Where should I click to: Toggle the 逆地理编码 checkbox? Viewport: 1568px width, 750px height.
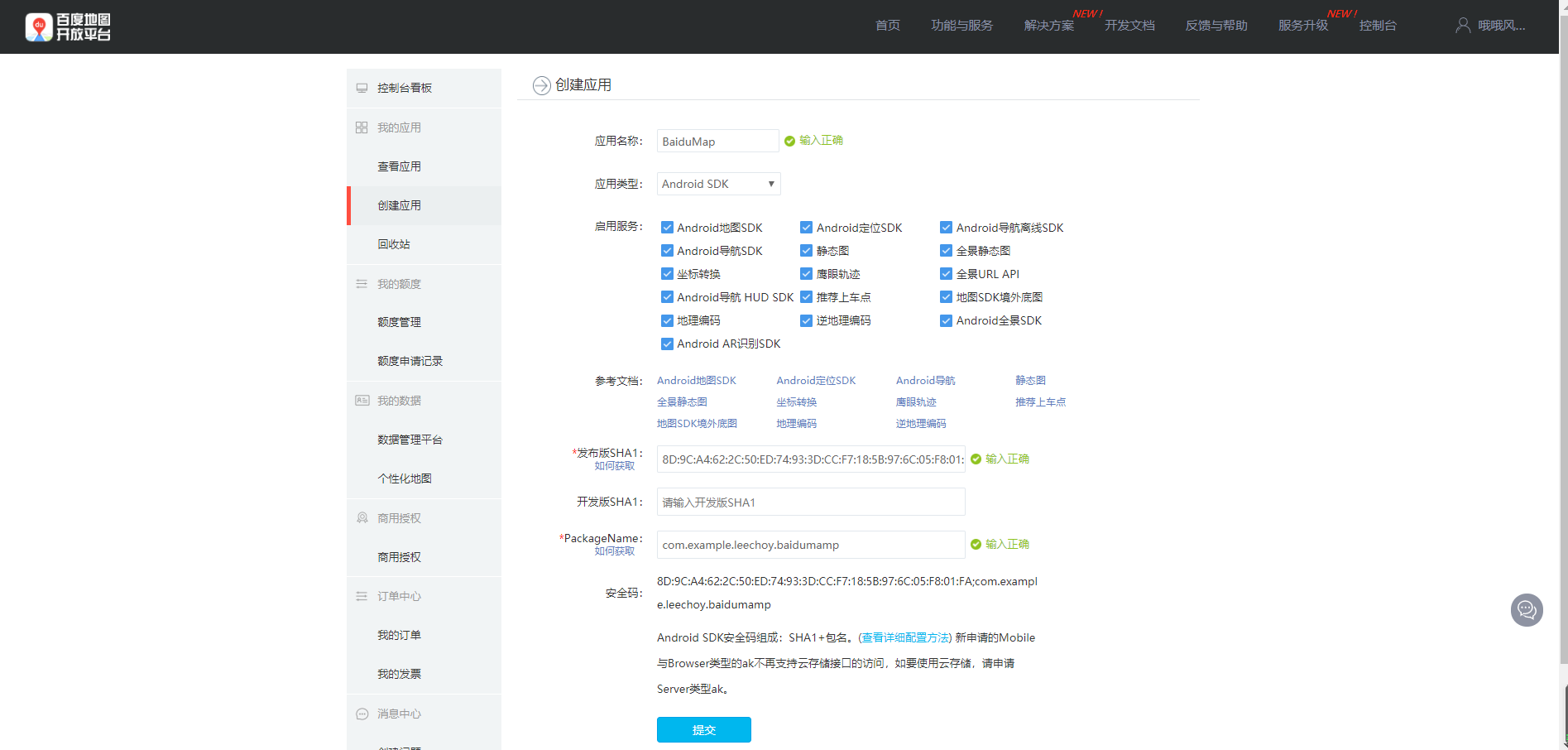point(806,320)
